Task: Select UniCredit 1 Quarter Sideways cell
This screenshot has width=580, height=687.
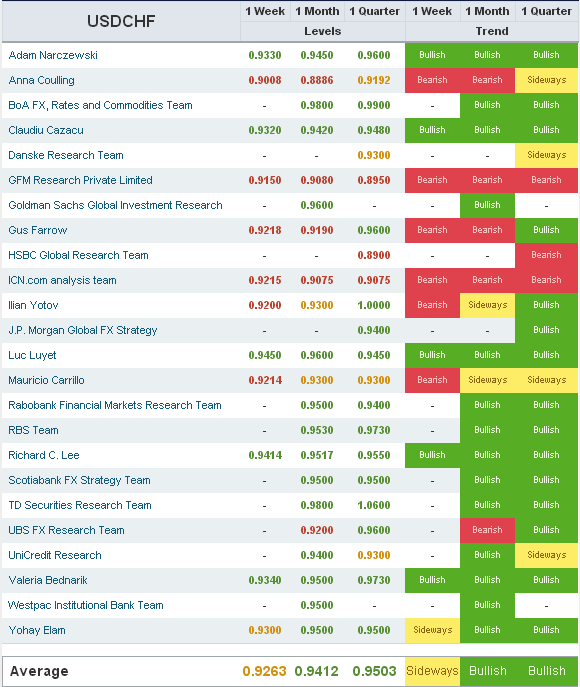Action: tap(546, 555)
